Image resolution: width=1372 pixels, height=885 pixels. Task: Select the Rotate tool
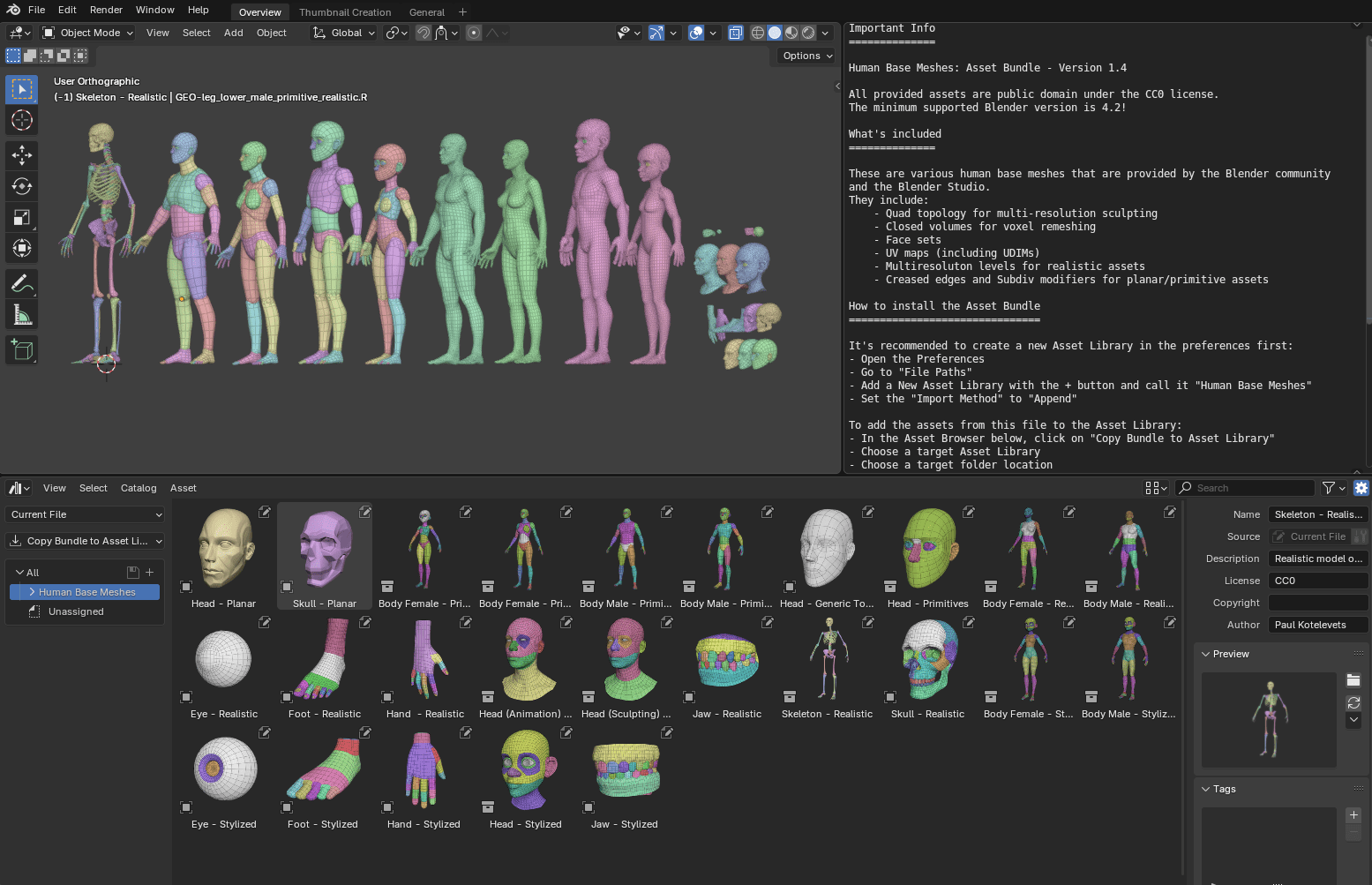point(21,186)
